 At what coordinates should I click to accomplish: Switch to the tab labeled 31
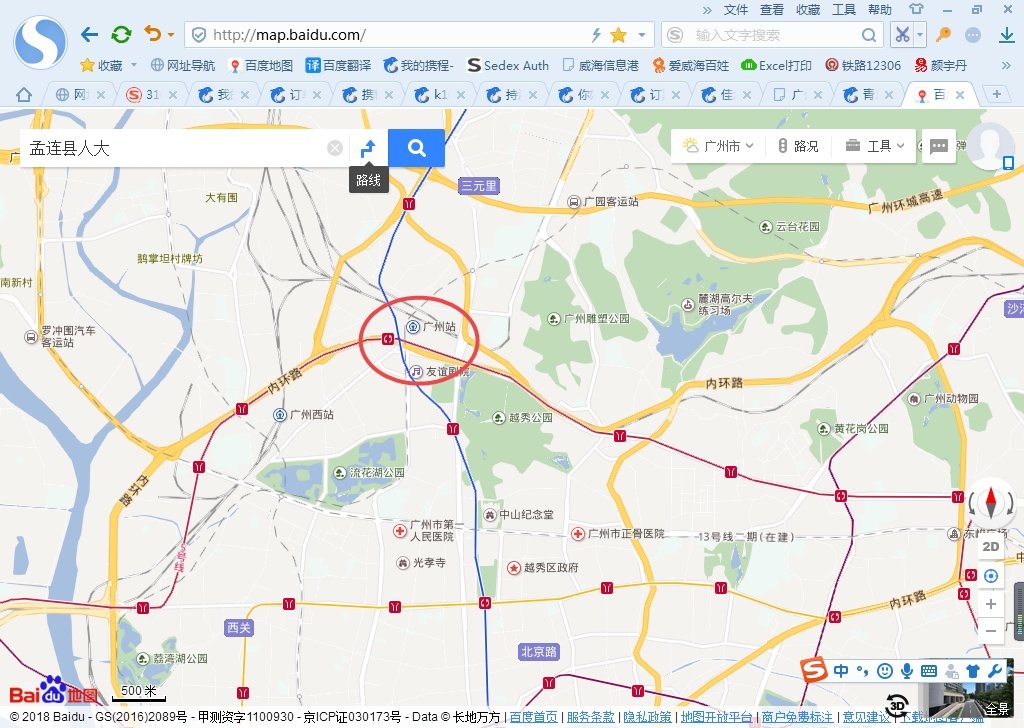pyautogui.click(x=152, y=95)
